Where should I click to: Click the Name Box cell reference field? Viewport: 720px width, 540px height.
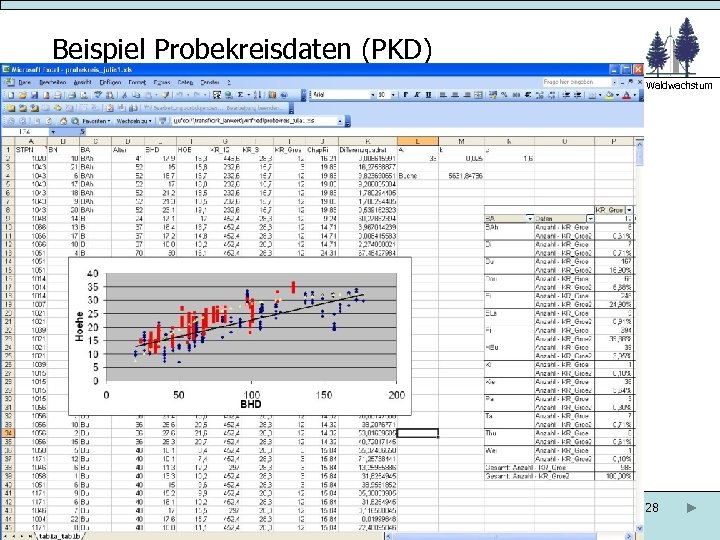coord(25,132)
